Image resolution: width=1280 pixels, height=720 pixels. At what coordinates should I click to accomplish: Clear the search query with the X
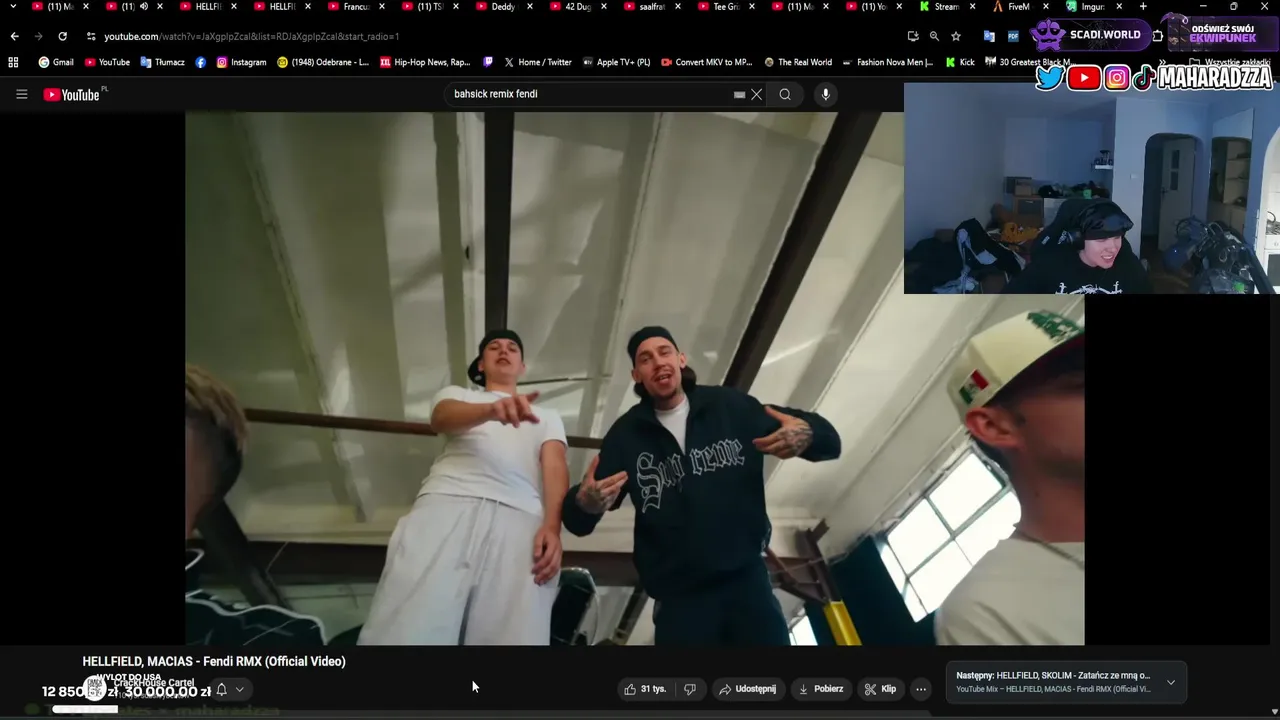tap(757, 94)
